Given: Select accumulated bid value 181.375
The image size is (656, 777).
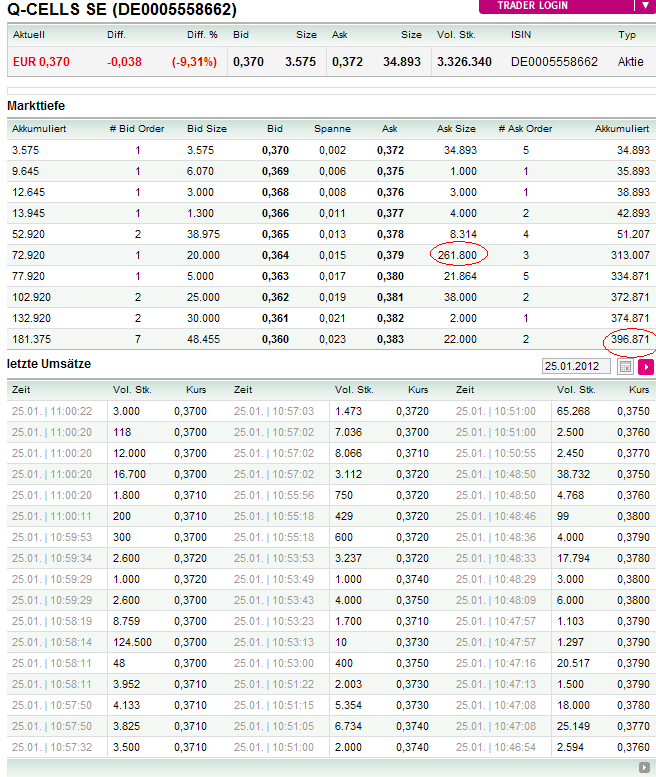Looking at the screenshot, I should [31, 339].
